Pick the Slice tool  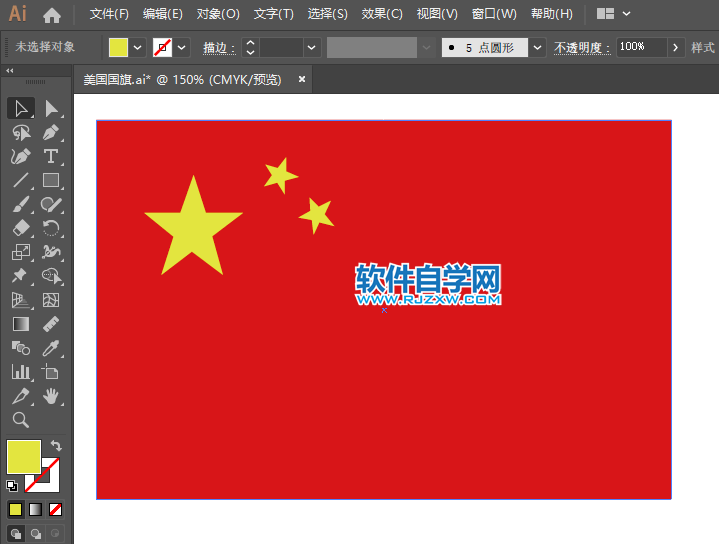click(21, 396)
